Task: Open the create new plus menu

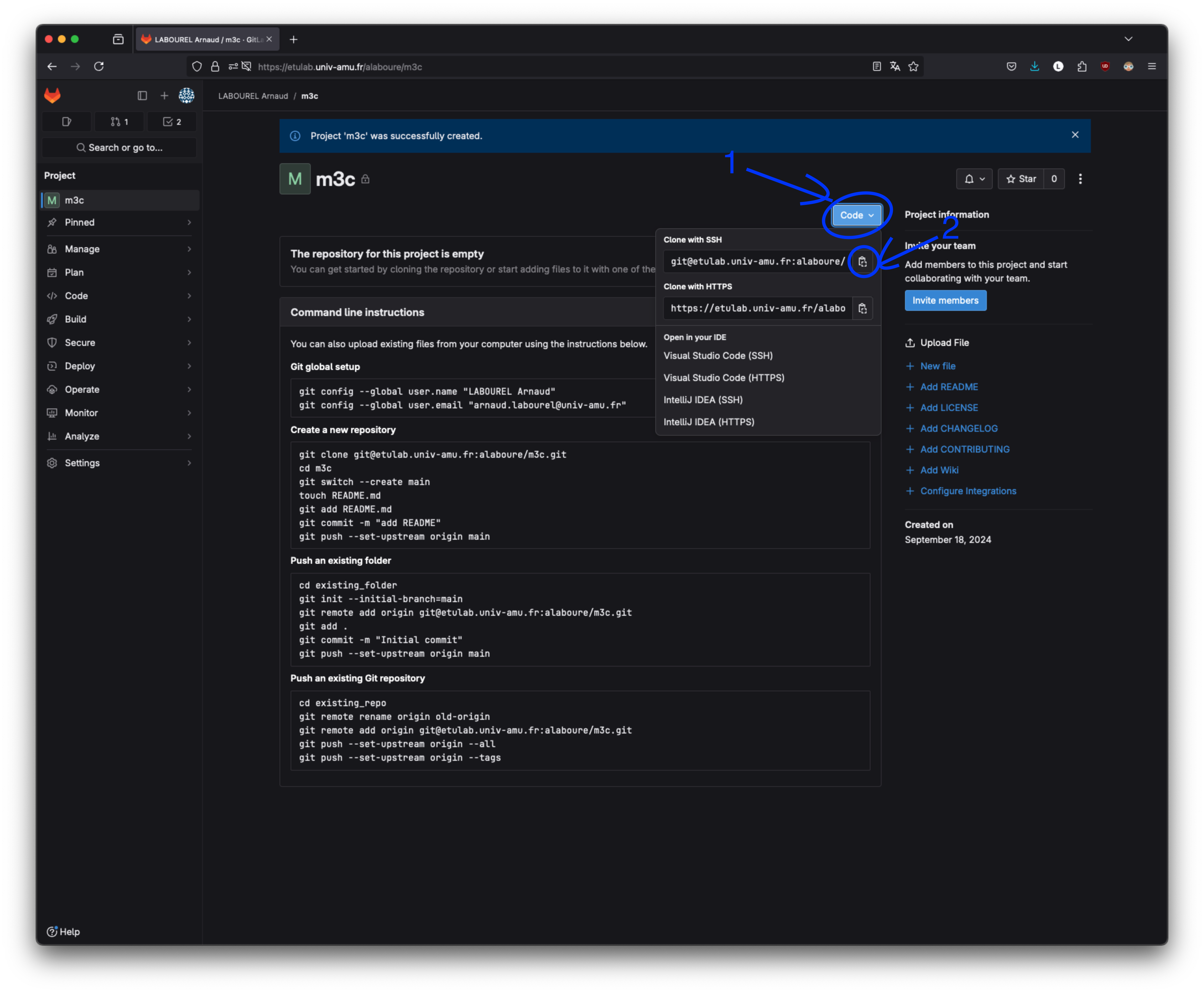Action: coord(164,96)
